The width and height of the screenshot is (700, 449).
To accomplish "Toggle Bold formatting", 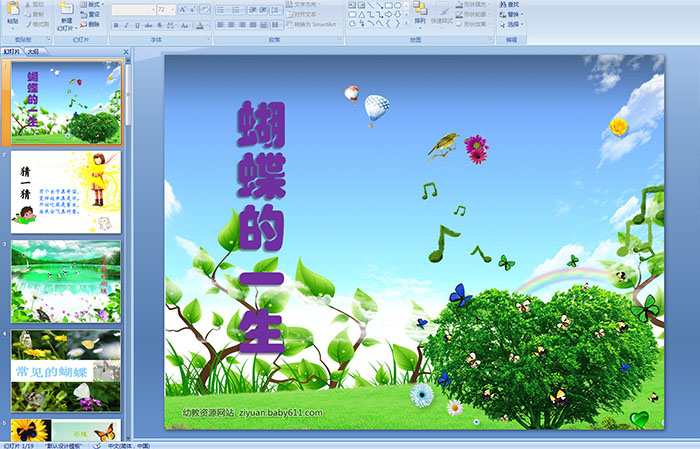I will pyautogui.click(x=115, y=24).
